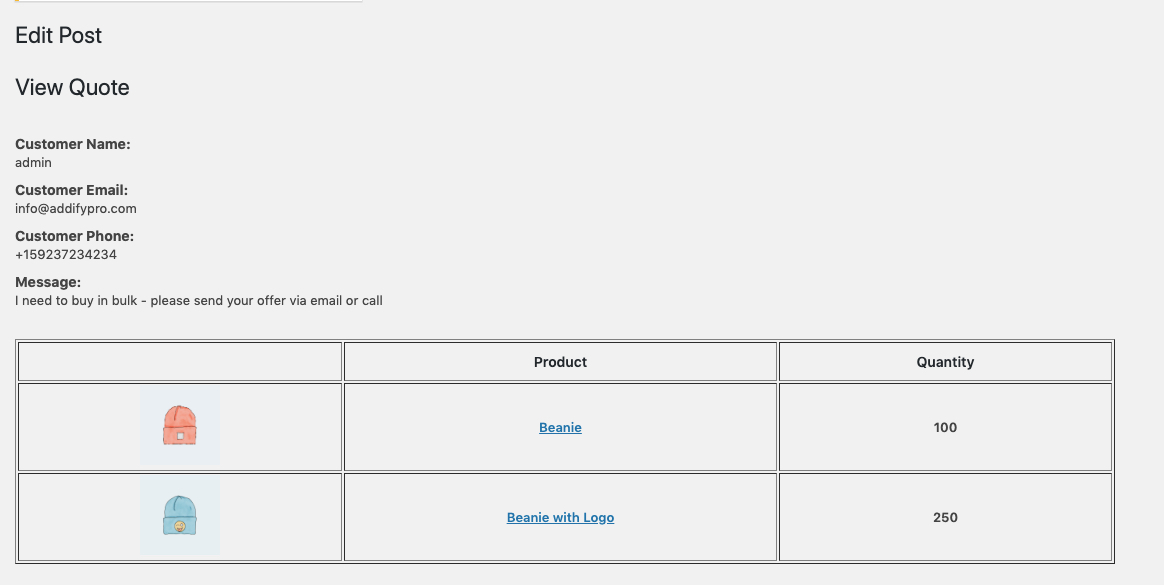Screen dimensions: 1164x585
Task: Select the View Quote heading
Action: (72, 88)
